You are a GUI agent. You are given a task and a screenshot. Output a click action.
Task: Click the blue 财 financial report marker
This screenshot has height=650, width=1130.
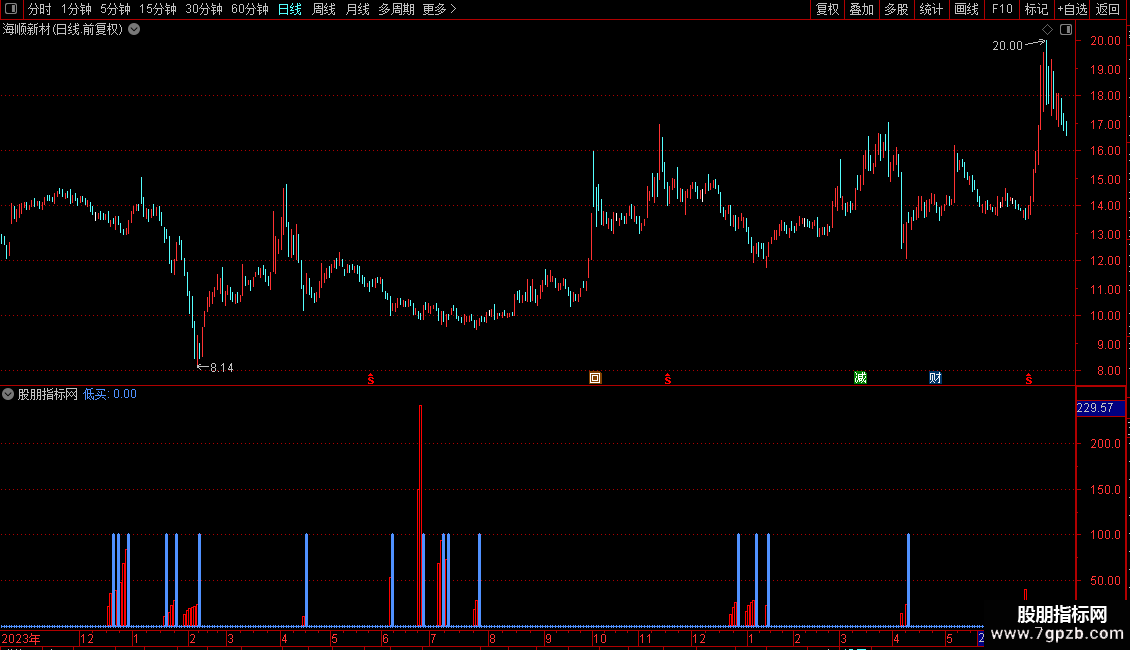point(935,378)
